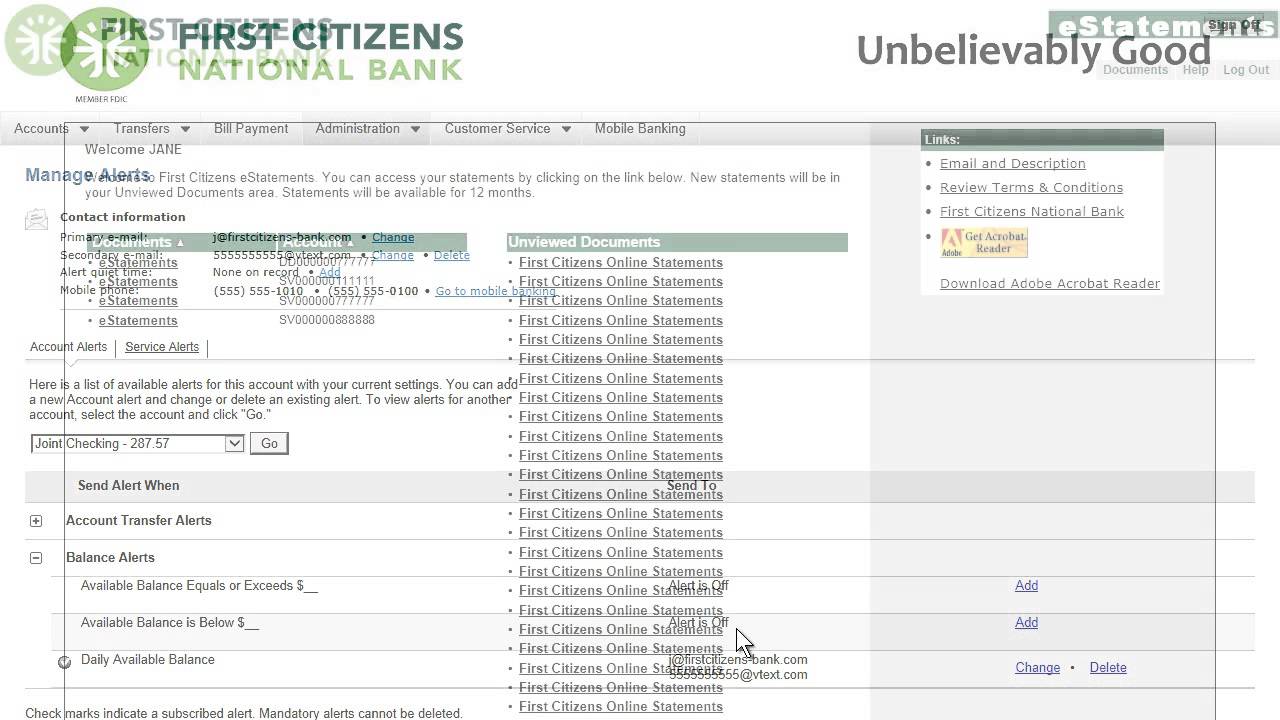The width and height of the screenshot is (1280, 720).
Task: Open the Bill Payment menu
Action: pos(251,128)
